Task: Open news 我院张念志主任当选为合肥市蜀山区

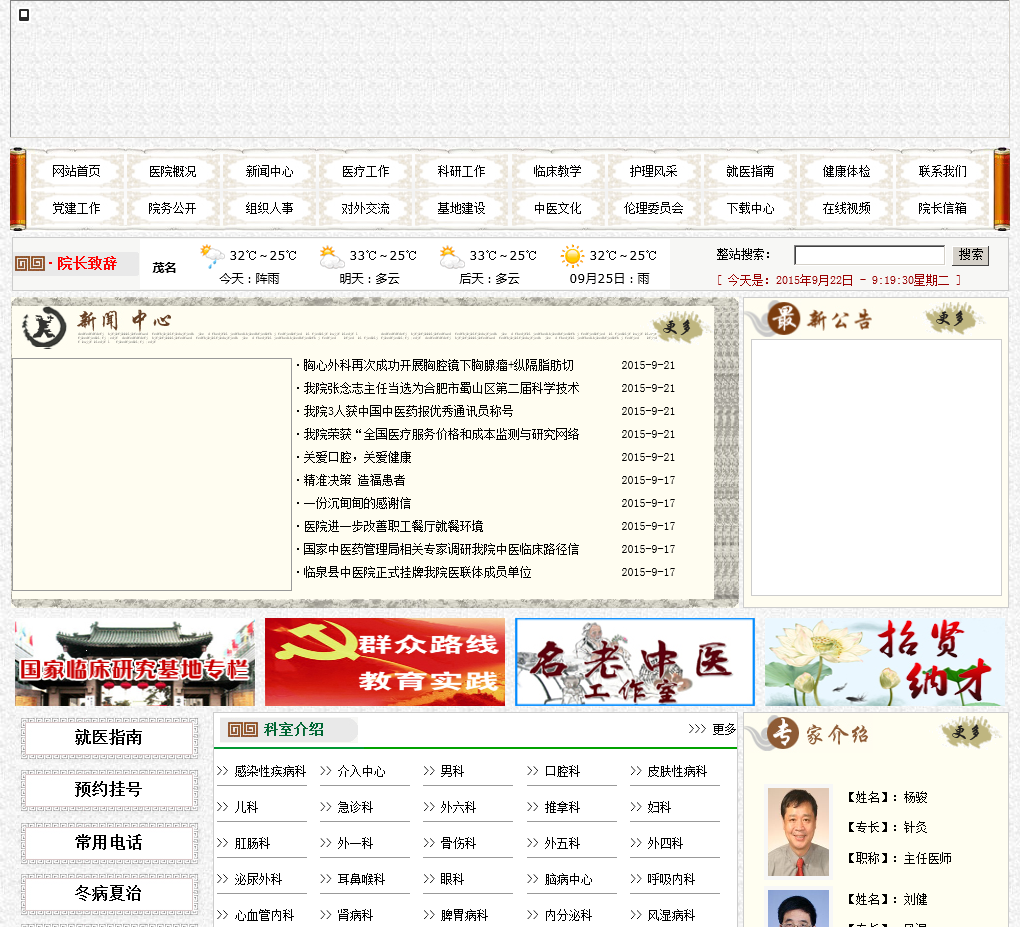Action: point(441,388)
